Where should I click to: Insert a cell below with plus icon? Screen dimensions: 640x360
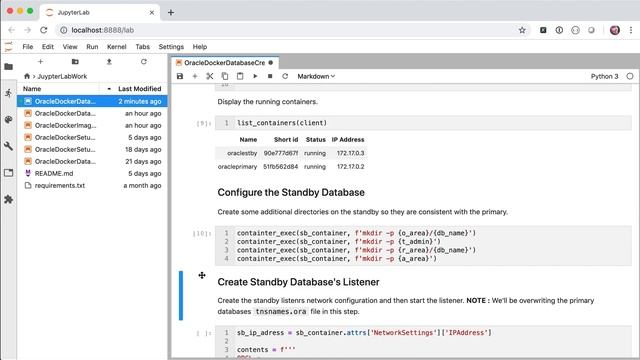coord(195,76)
